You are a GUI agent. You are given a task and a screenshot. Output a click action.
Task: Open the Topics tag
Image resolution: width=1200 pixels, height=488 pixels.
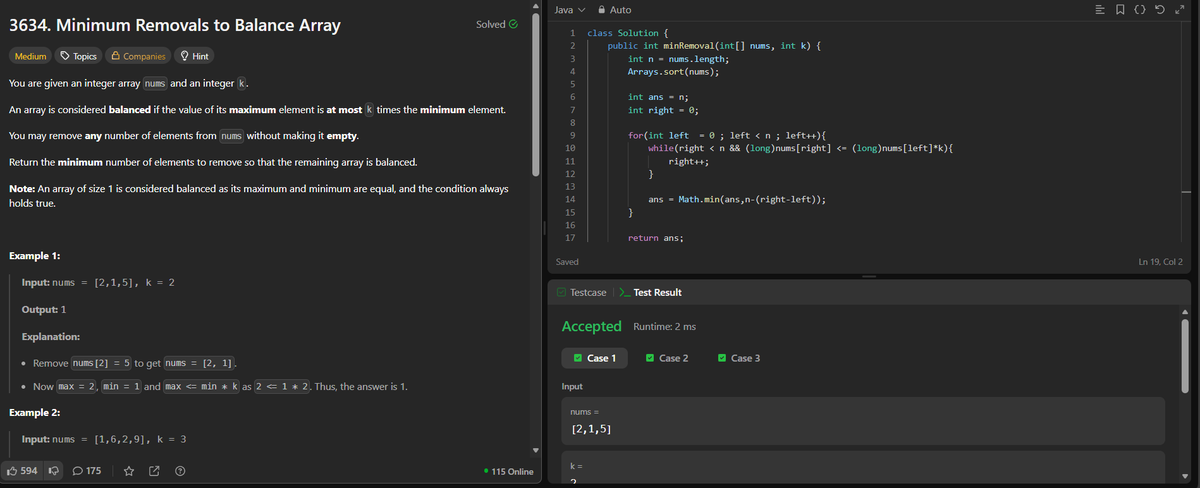[79, 56]
